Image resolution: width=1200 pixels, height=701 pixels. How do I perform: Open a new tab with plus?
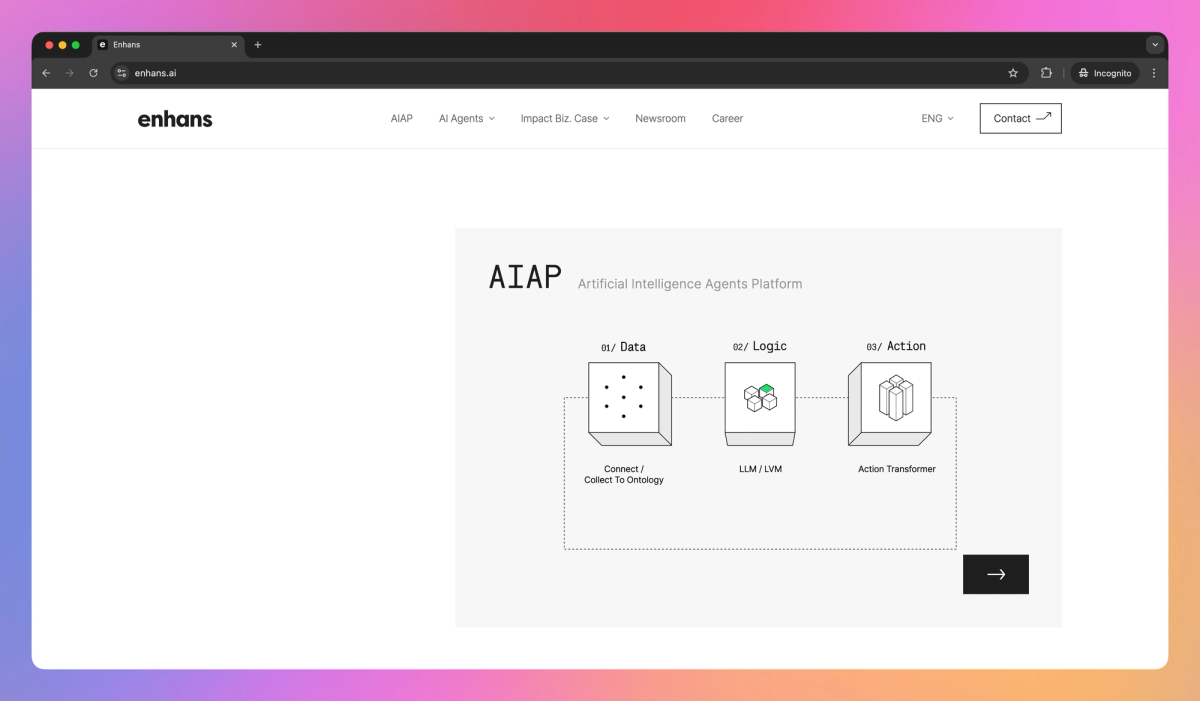click(258, 45)
